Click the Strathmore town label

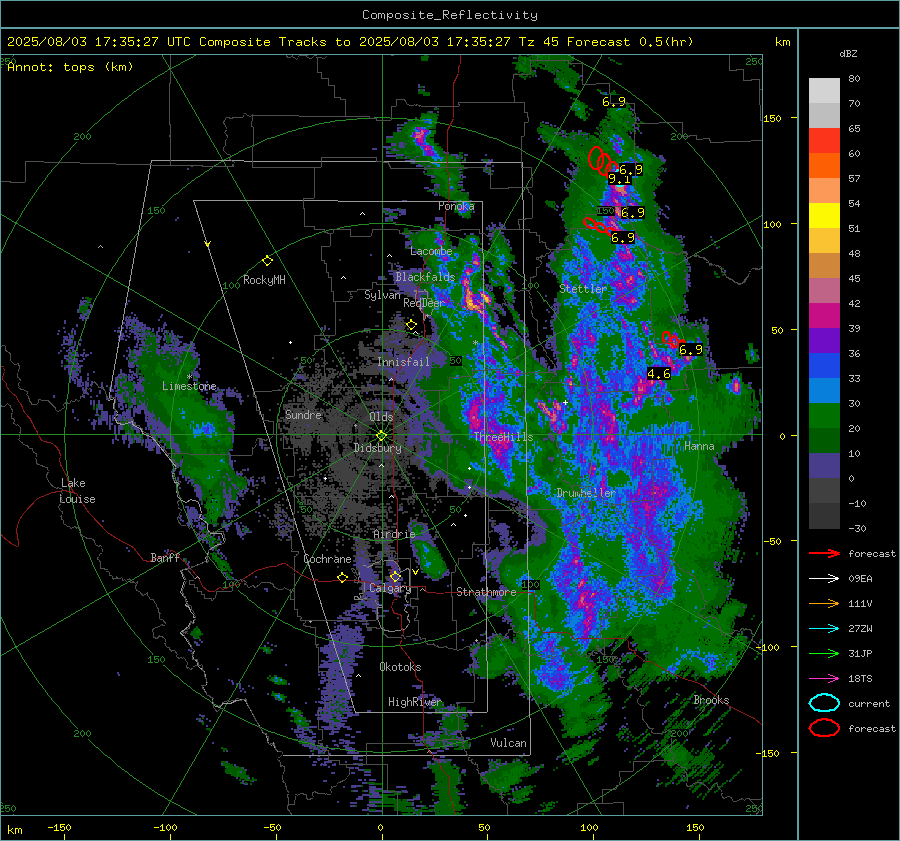[x=486, y=592]
